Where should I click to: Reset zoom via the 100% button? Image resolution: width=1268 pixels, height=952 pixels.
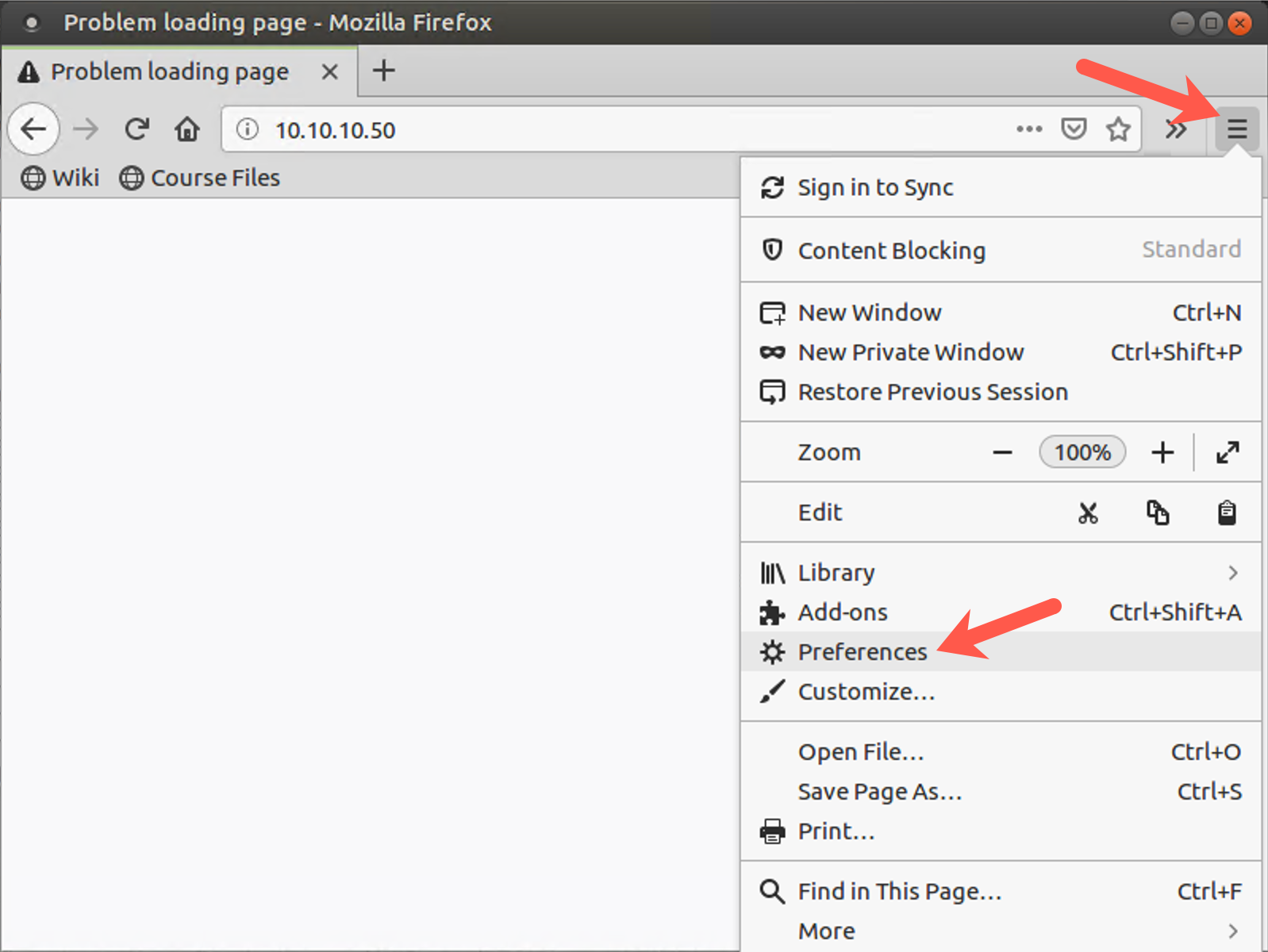pos(1082,452)
